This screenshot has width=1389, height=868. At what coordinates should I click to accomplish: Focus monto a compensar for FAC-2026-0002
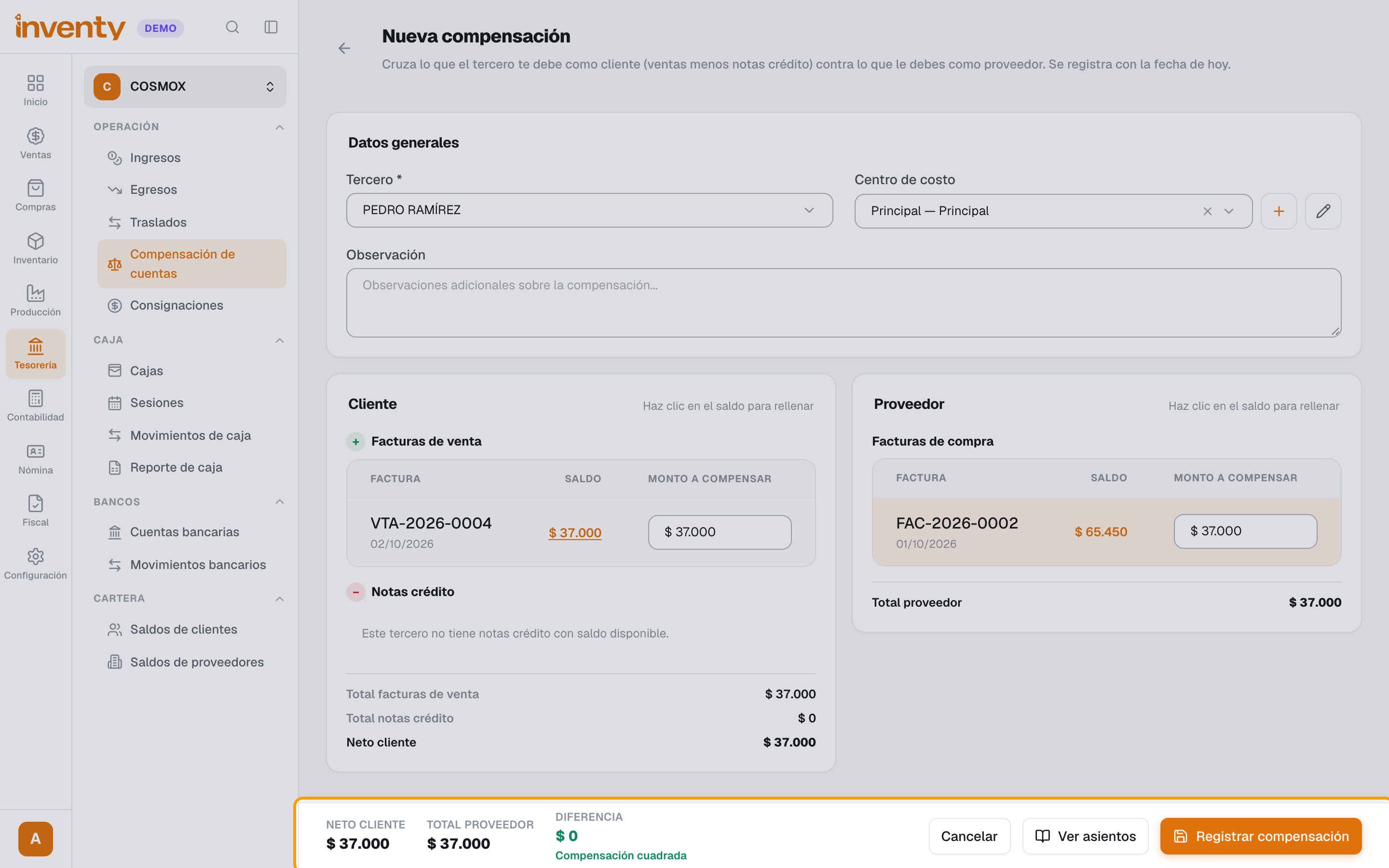(x=1245, y=531)
